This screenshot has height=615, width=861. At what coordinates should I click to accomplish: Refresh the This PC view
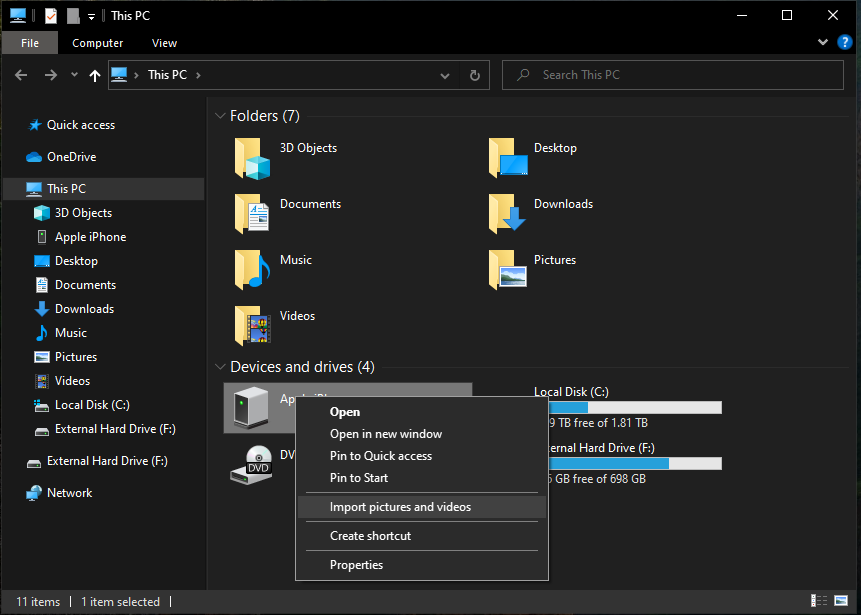tap(474, 75)
